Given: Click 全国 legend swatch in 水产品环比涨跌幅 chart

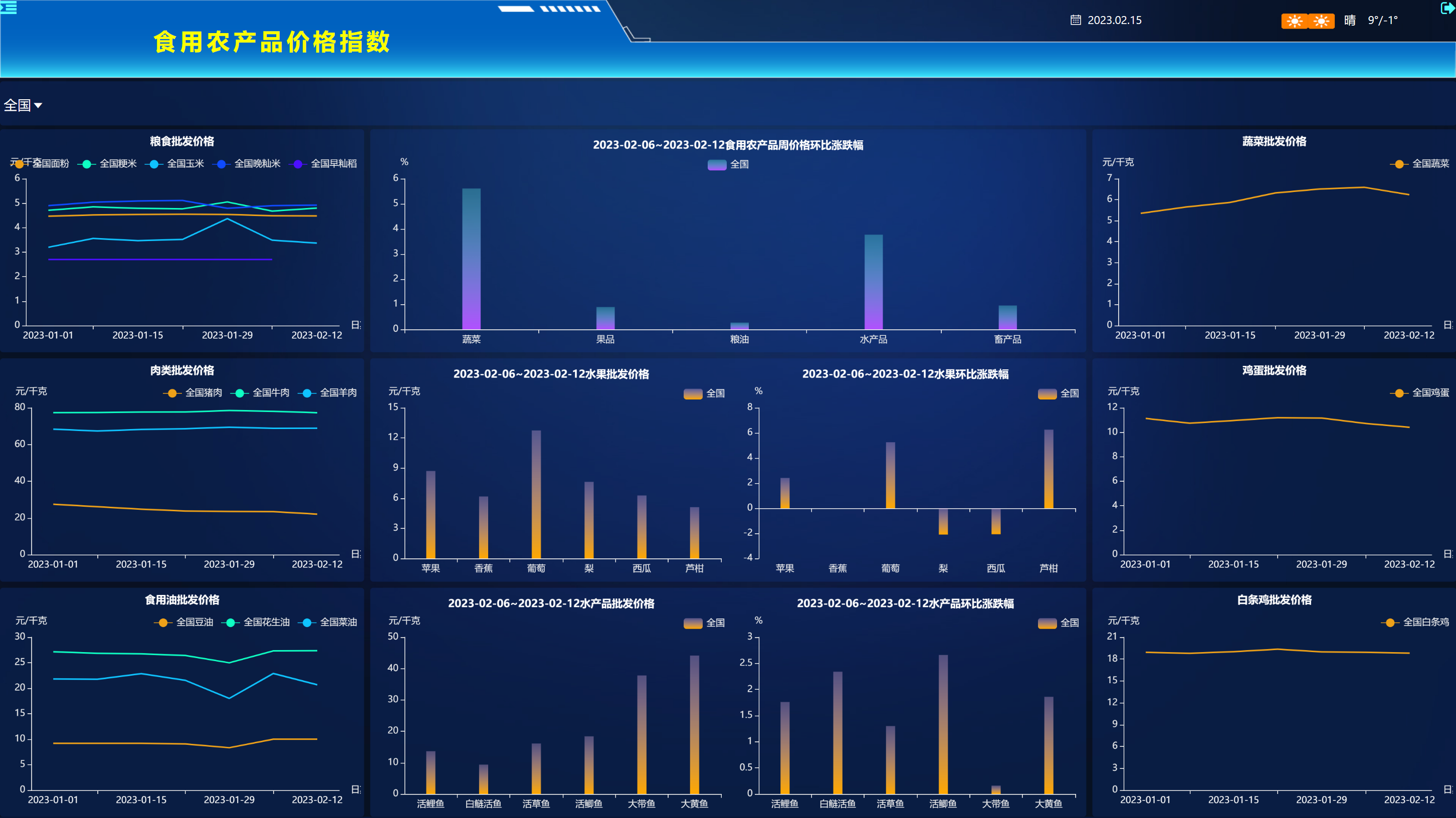Looking at the screenshot, I should [1048, 623].
